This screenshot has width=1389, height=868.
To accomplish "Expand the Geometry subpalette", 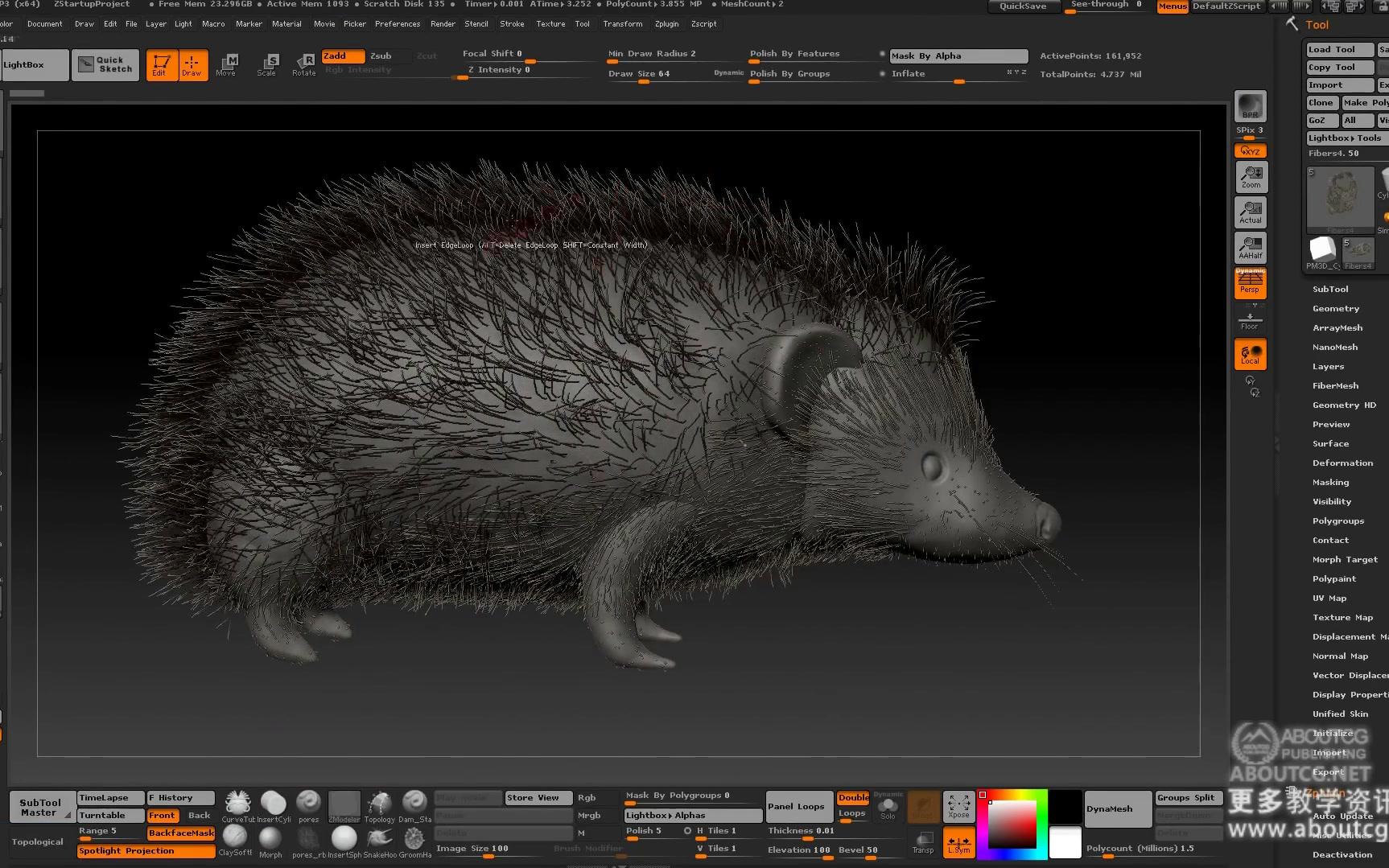I will click(1335, 308).
